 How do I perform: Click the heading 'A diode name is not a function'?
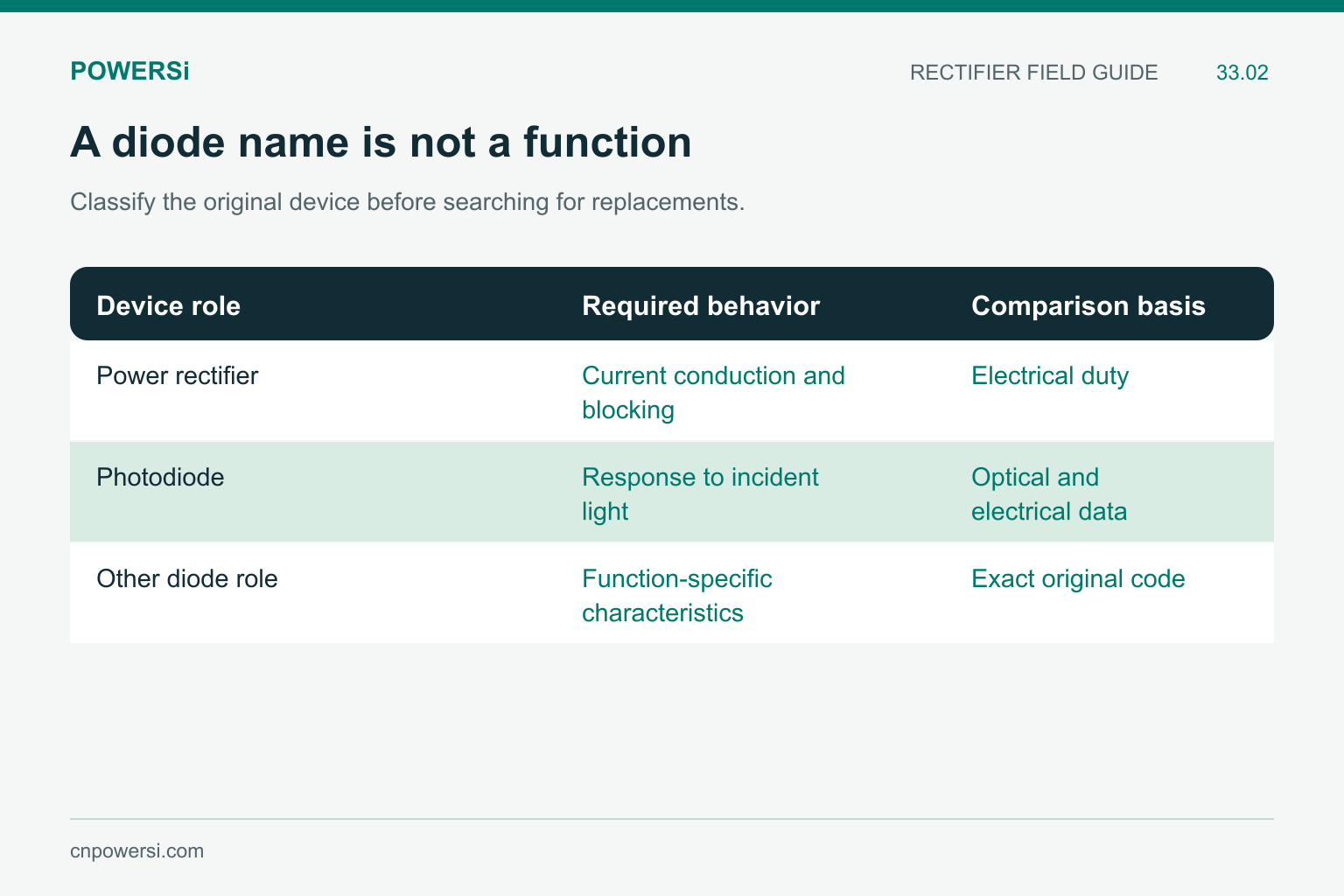coord(381,143)
